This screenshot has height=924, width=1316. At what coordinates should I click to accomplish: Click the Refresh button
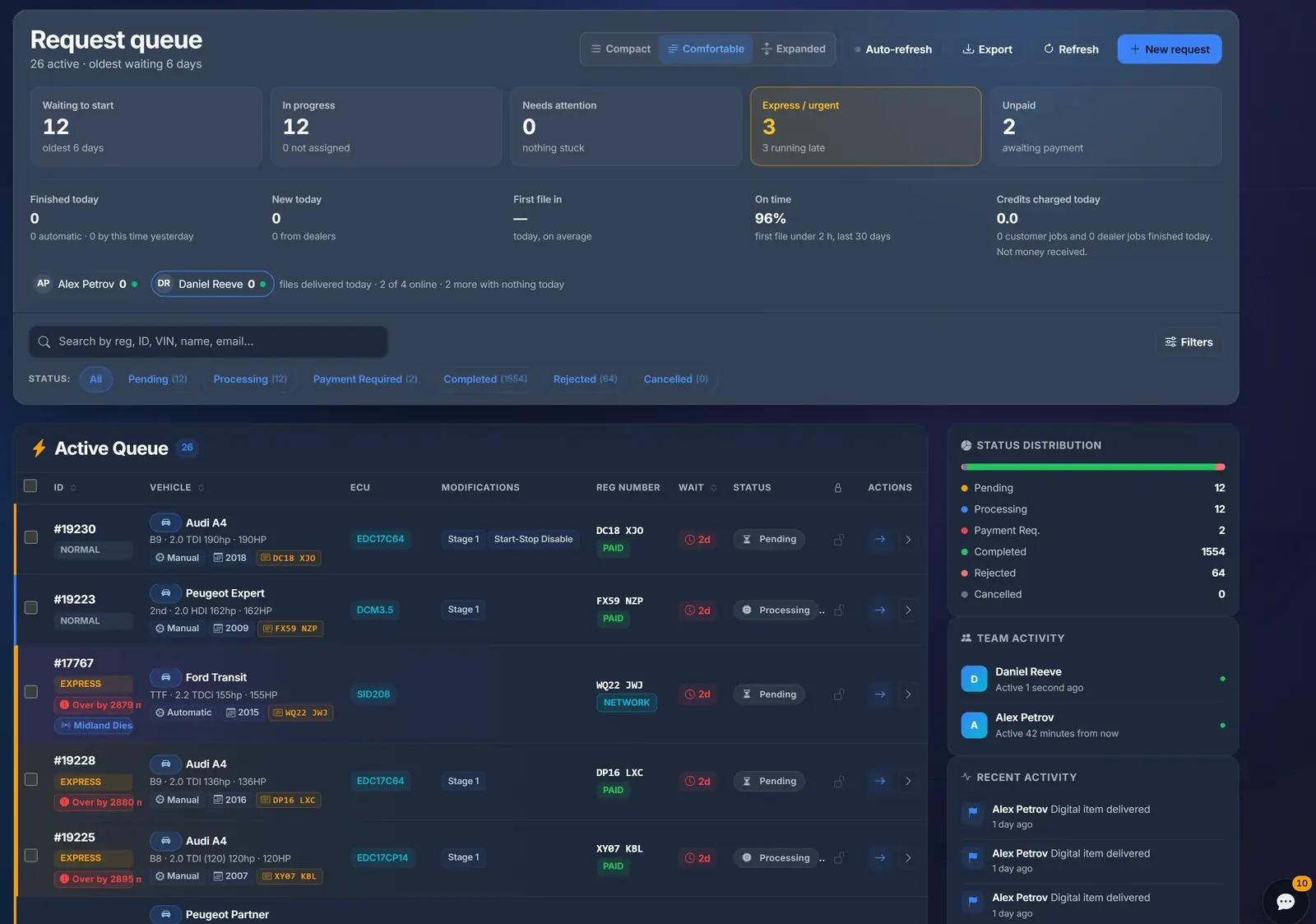coord(1072,49)
